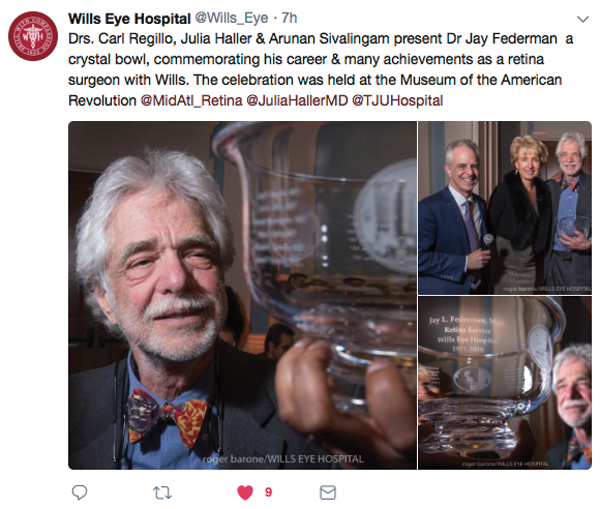Click the engraved Jay L. Federman bowl text
600x509 pixels.
coord(465,334)
